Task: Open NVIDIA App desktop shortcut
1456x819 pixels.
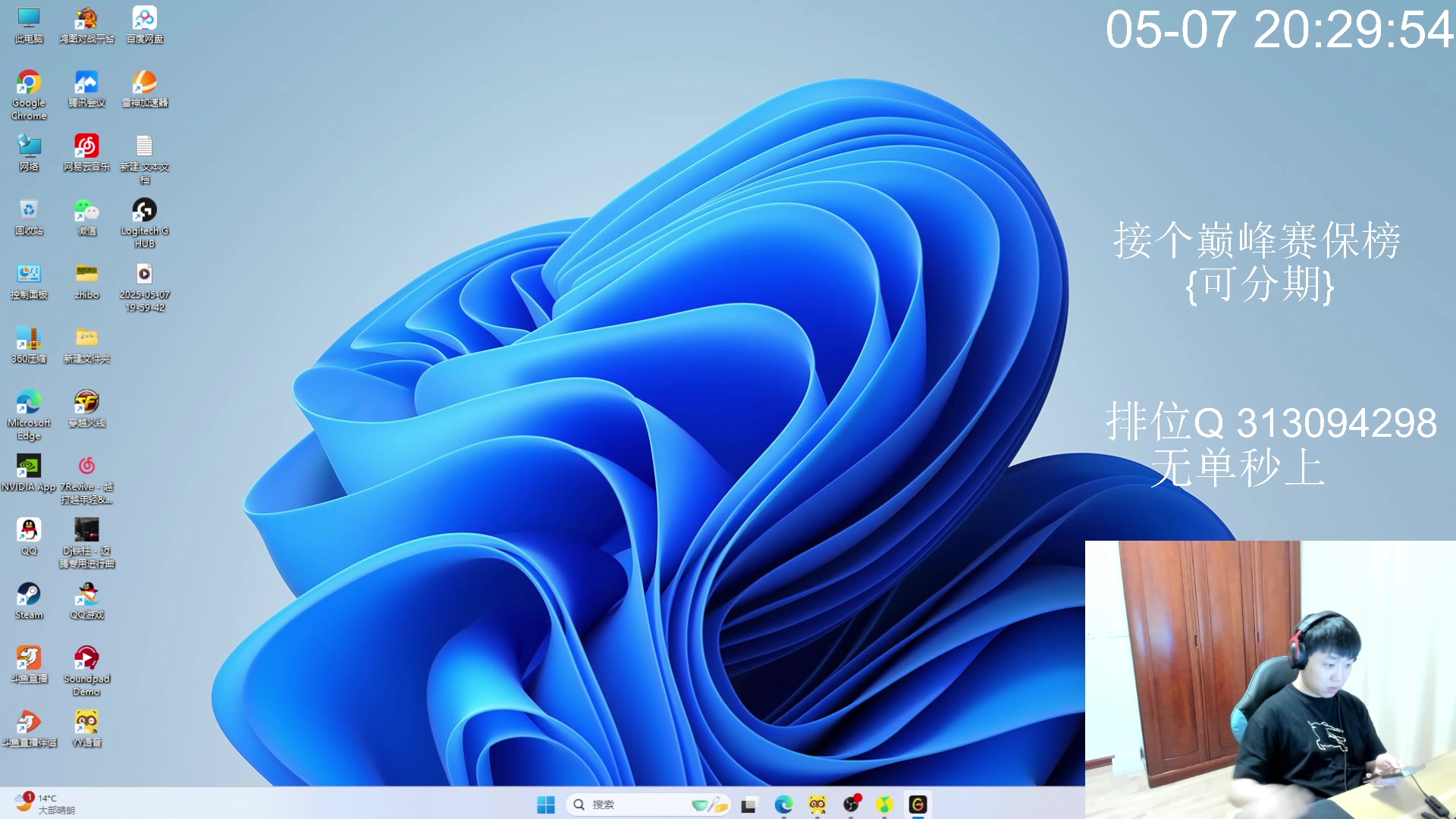Action: [29, 473]
